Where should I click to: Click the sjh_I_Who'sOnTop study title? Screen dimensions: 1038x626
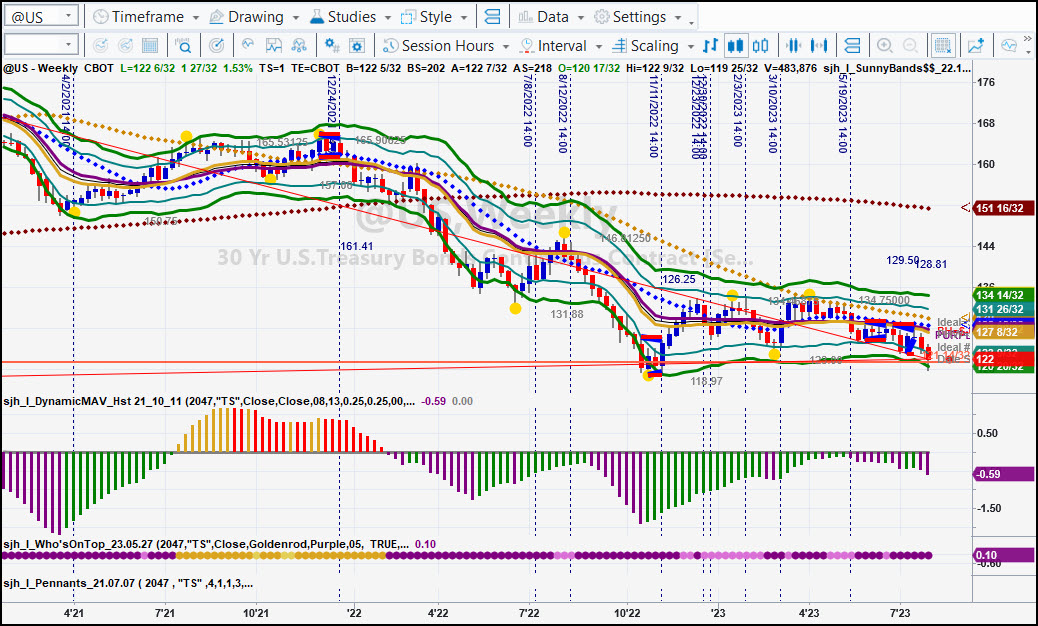click(x=206, y=544)
